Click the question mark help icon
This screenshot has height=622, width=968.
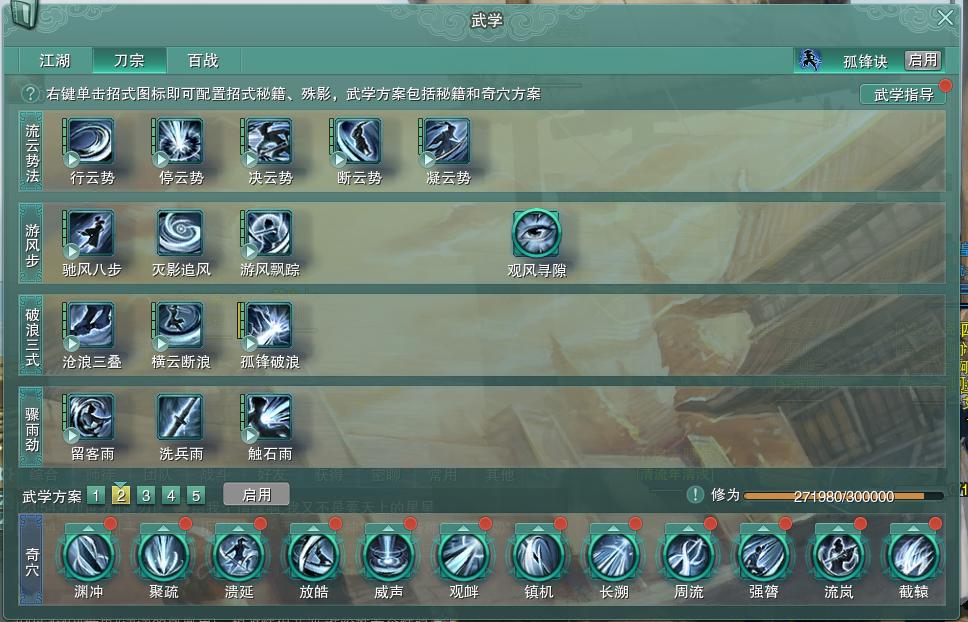[30, 94]
